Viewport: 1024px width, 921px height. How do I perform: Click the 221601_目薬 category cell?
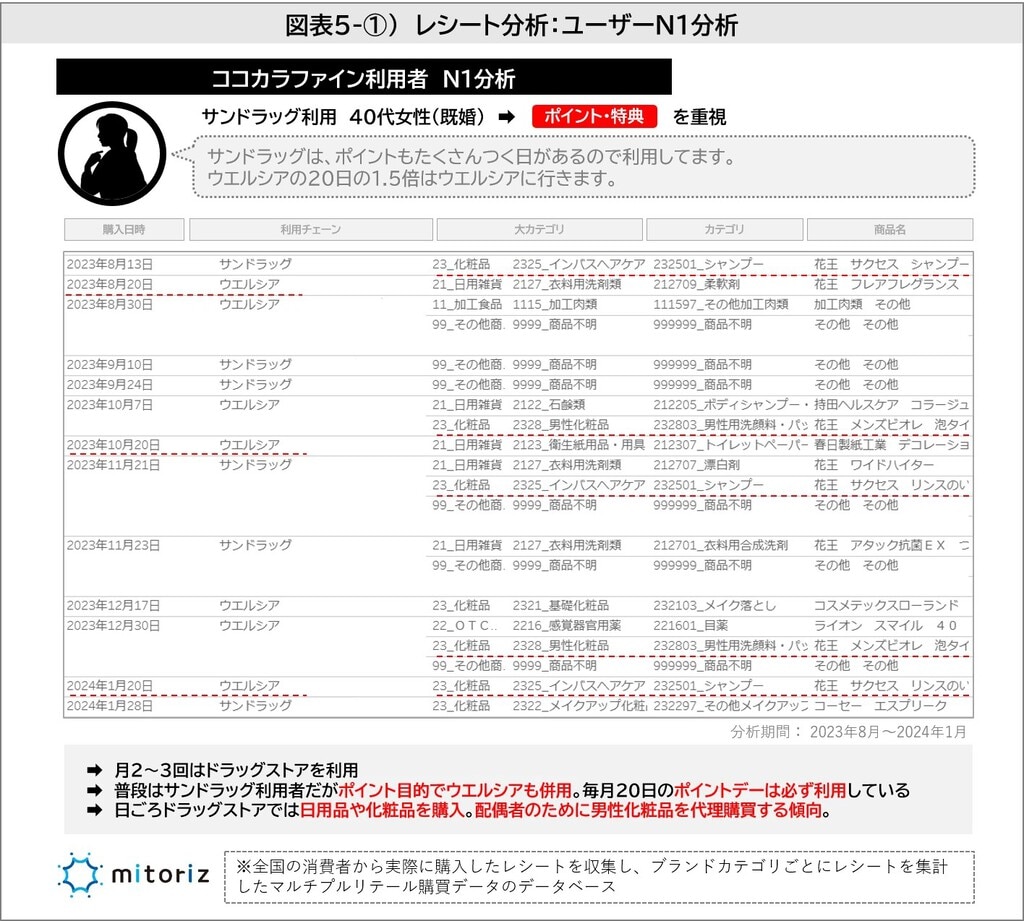tap(690, 626)
